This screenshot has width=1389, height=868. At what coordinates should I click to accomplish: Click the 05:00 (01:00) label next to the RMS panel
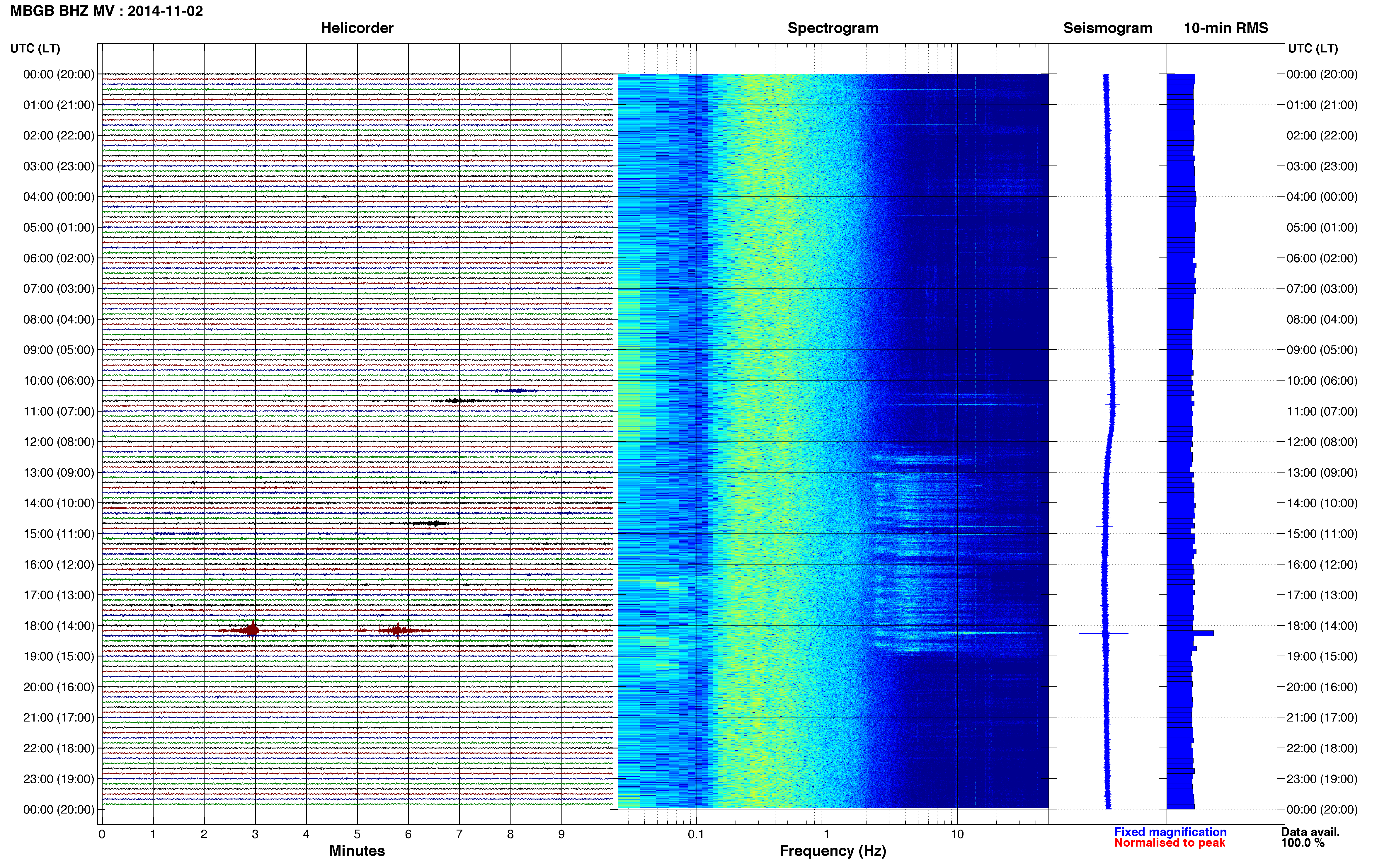pos(1322,227)
